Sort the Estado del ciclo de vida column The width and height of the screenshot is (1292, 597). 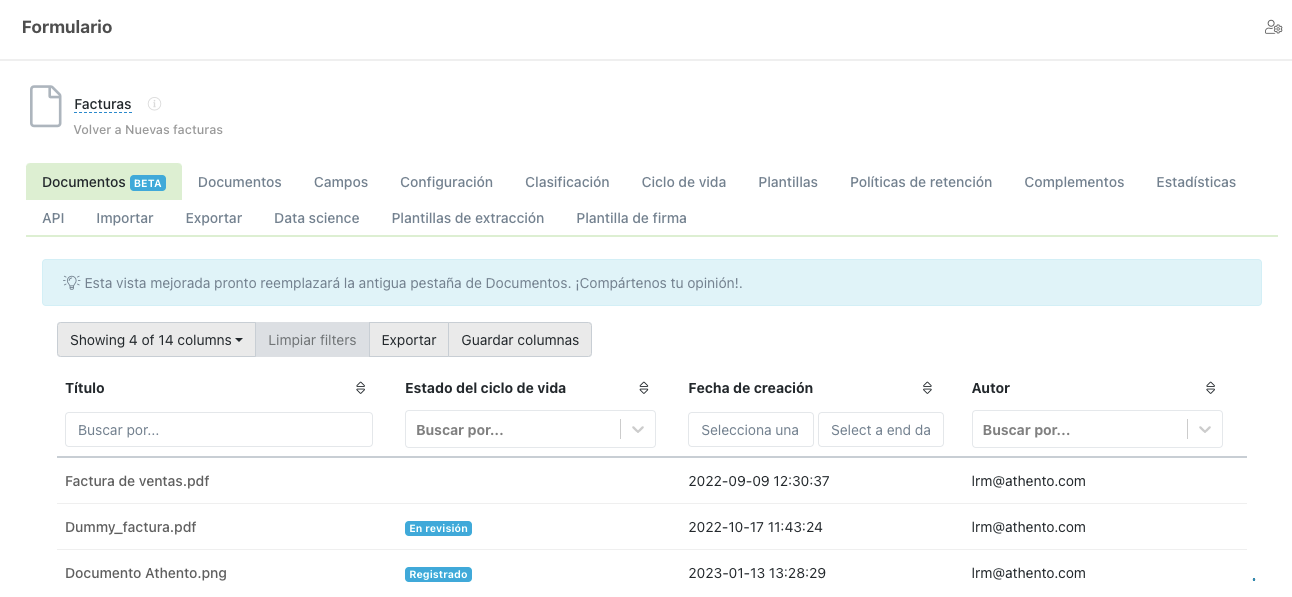644,387
